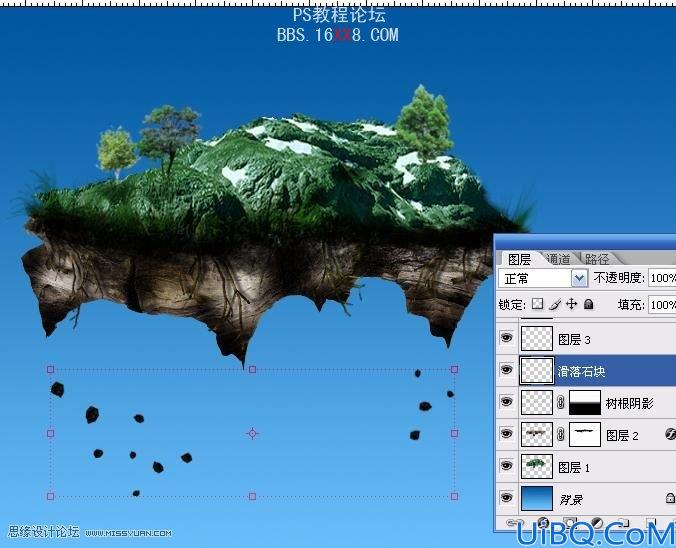The image size is (676, 548).
Task: Toggle lock transparent pixels icon
Action: click(x=537, y=304)
